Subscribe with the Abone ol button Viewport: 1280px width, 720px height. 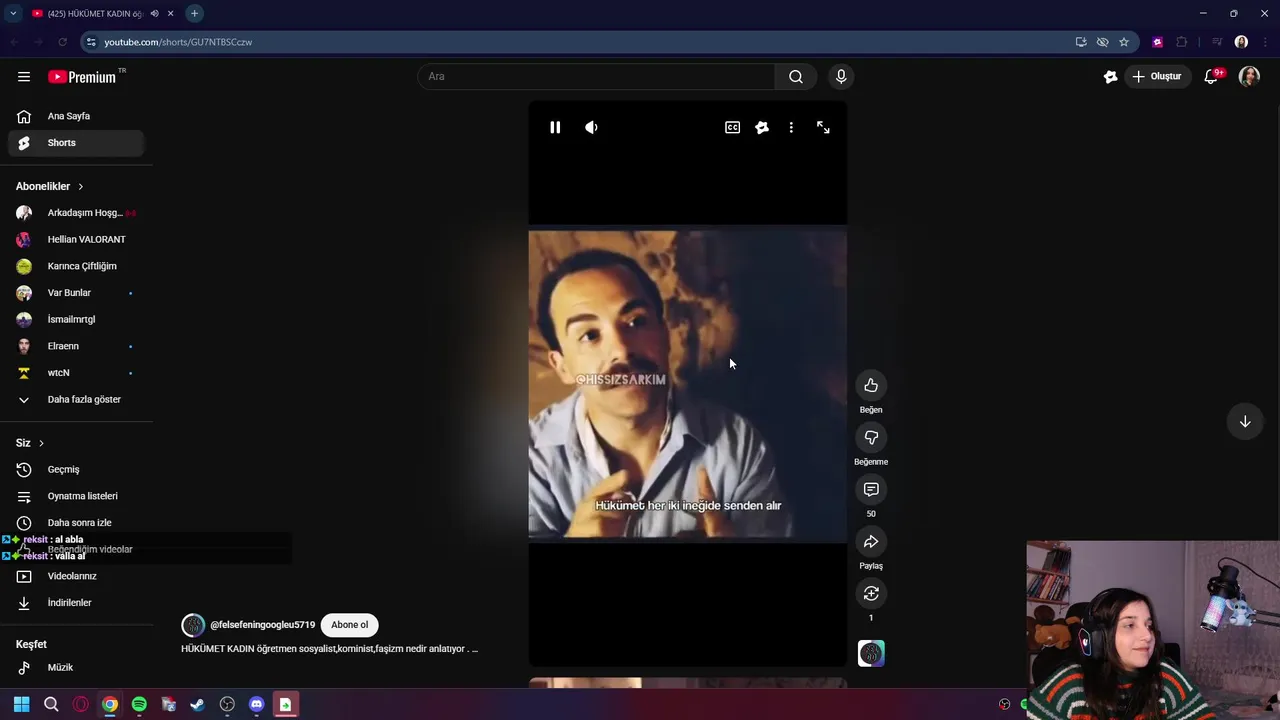349,625
